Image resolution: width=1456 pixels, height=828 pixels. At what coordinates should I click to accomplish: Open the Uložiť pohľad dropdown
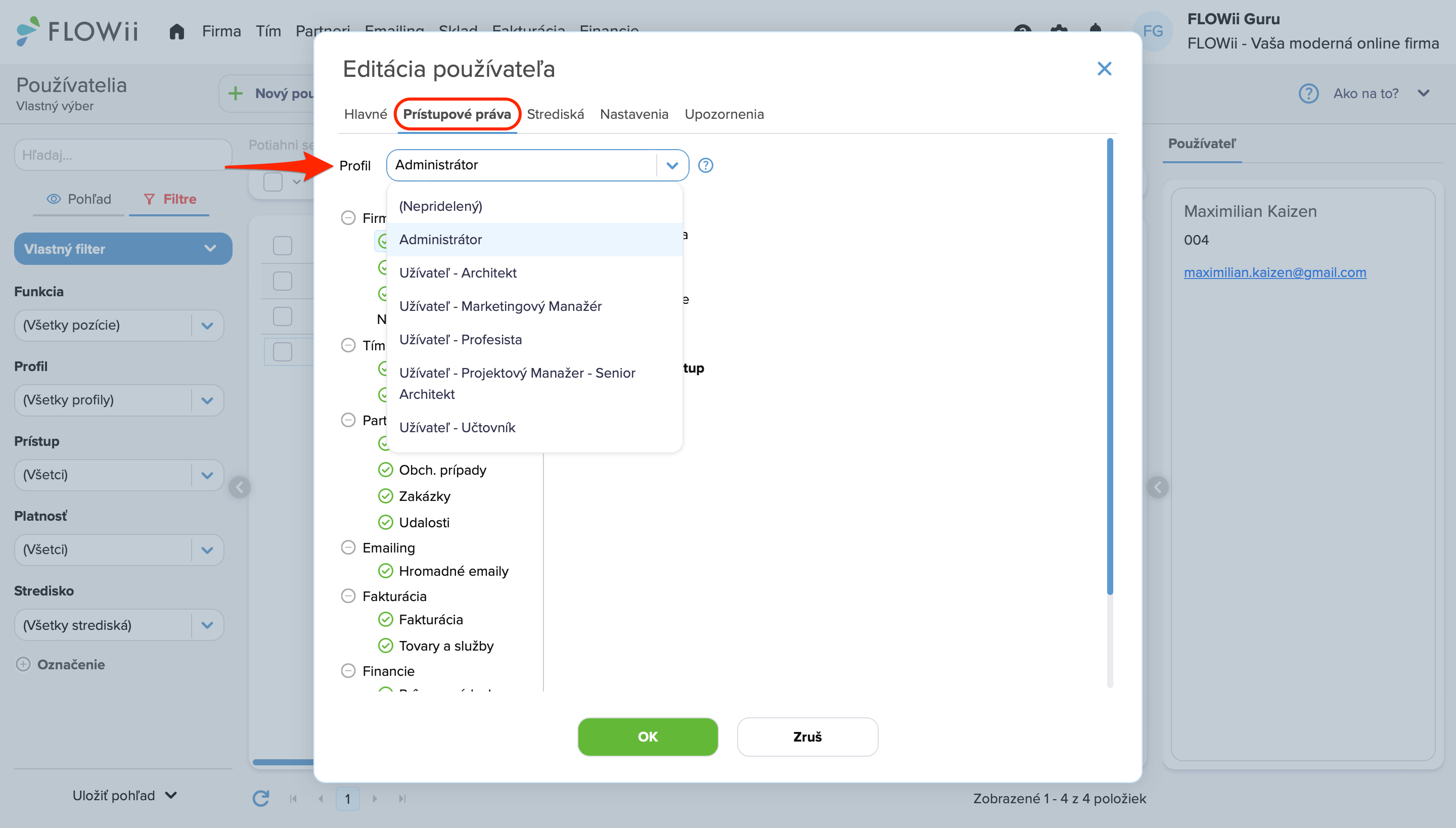point(124,796)
